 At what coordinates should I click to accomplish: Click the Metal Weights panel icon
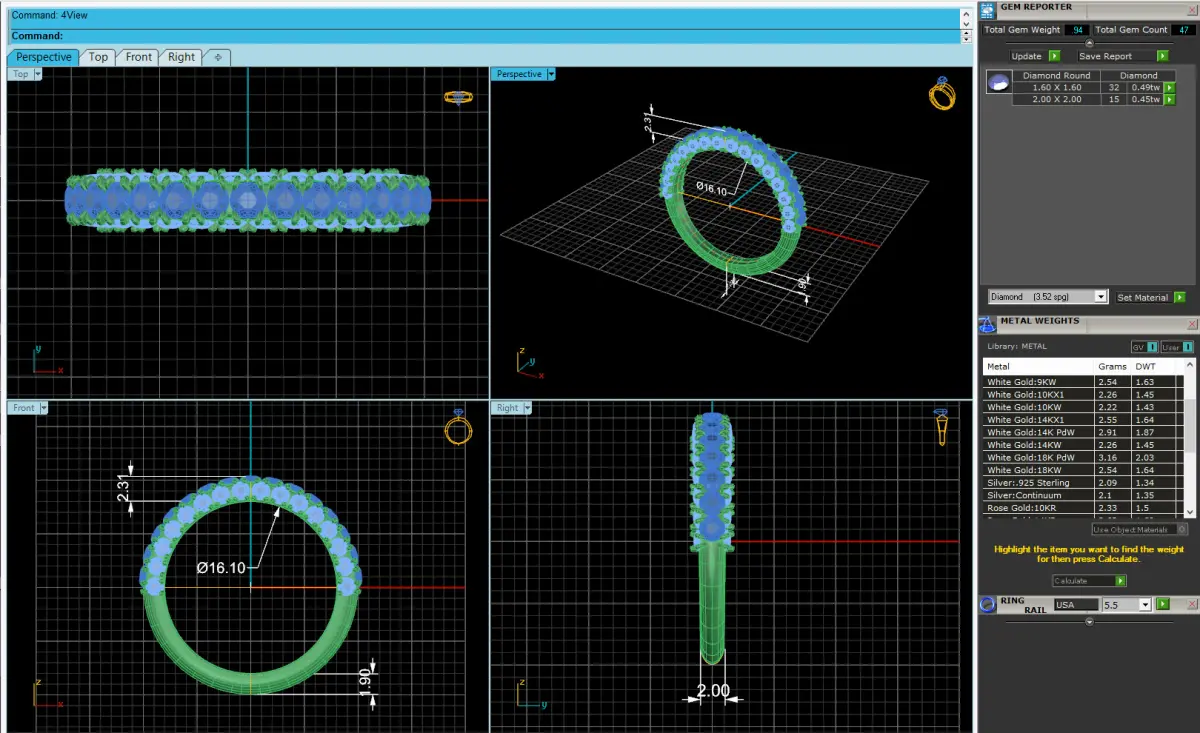(x=987, y=323)
